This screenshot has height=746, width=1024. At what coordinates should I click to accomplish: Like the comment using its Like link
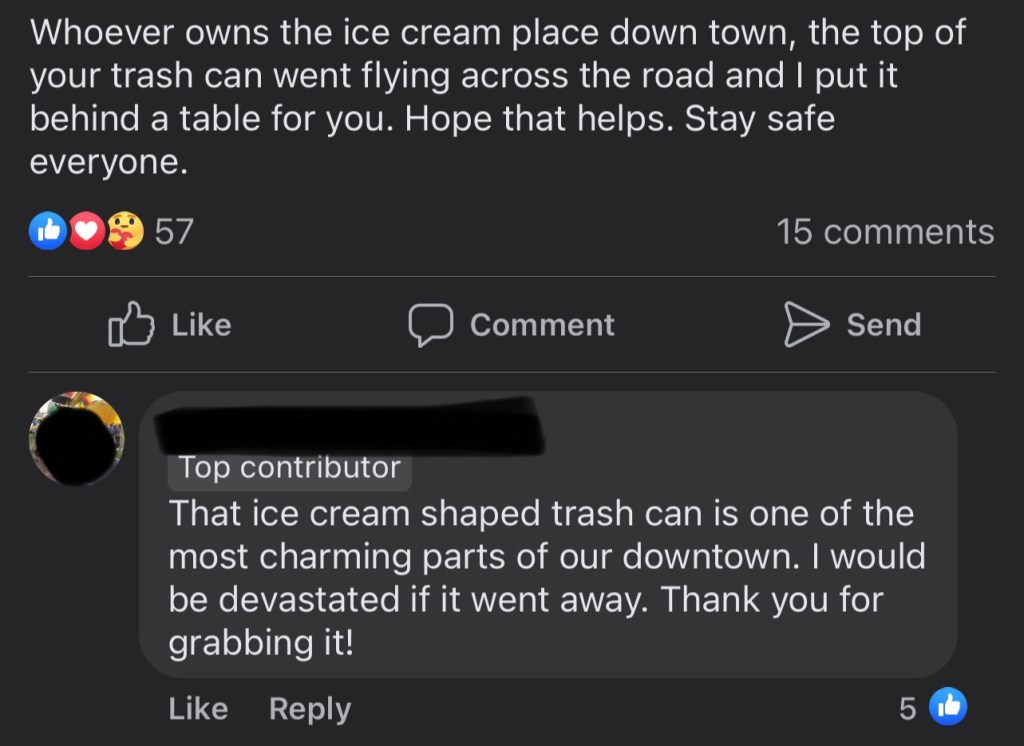pyautogui.click(x=198, y=709)
